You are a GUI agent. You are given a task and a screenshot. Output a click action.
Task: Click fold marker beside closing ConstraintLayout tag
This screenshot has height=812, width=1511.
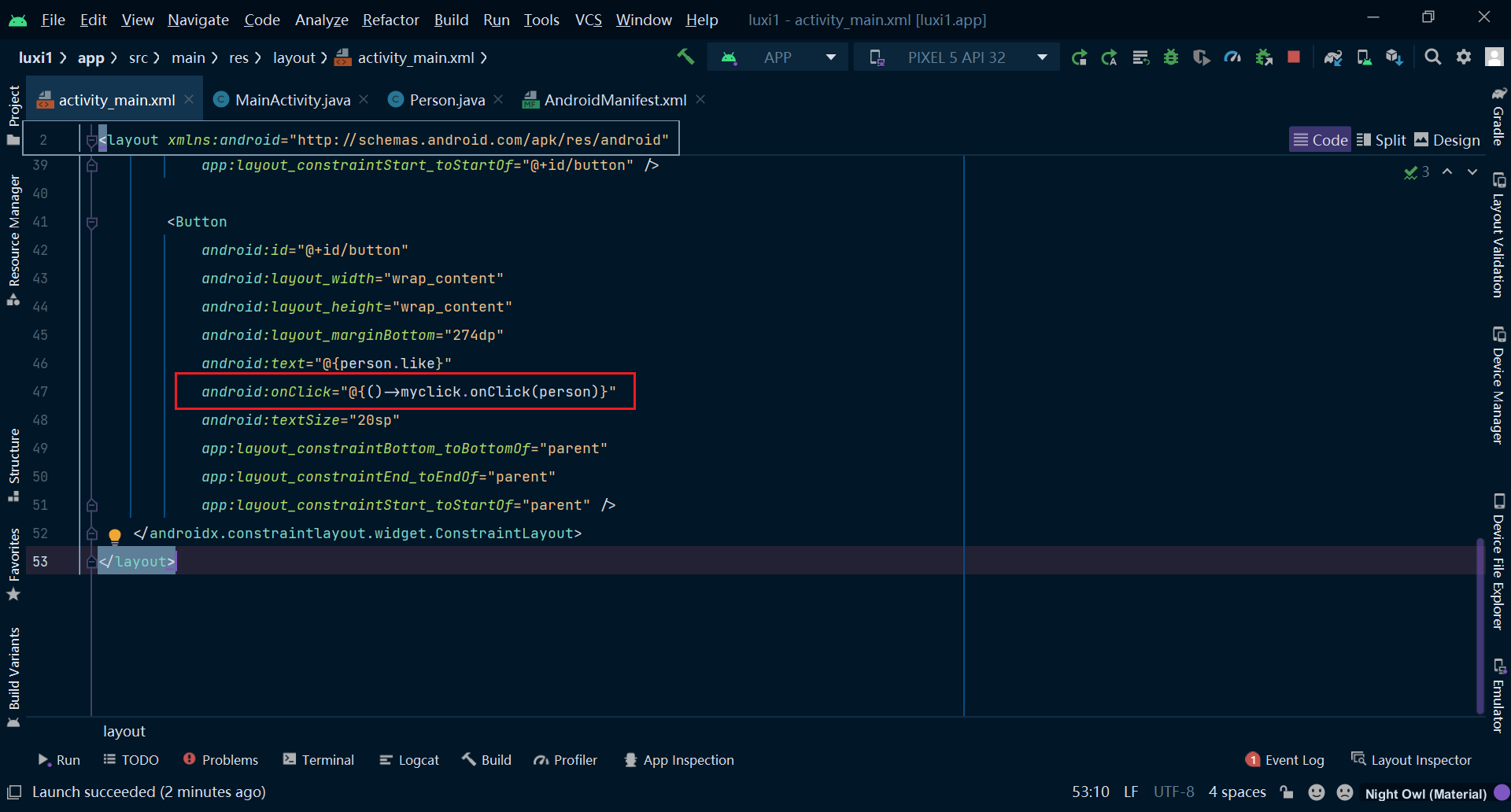click(92, 534)
